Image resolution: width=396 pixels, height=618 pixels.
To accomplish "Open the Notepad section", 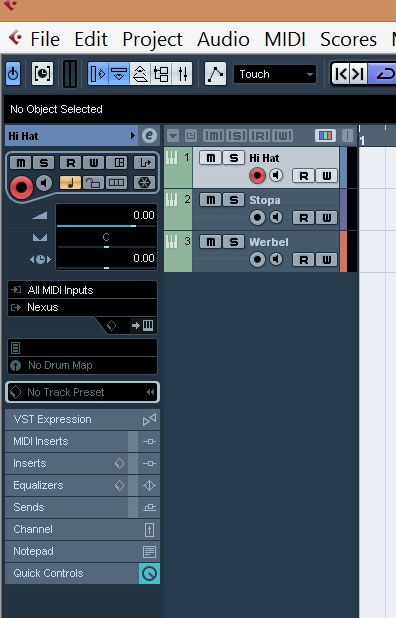I will [82, 552].
